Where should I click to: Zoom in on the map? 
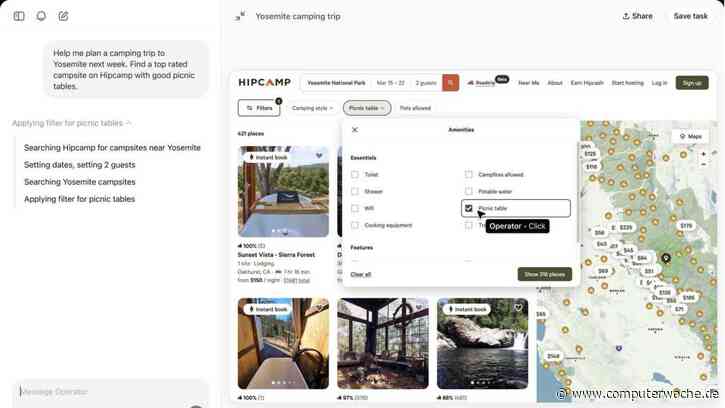point(703,154)
